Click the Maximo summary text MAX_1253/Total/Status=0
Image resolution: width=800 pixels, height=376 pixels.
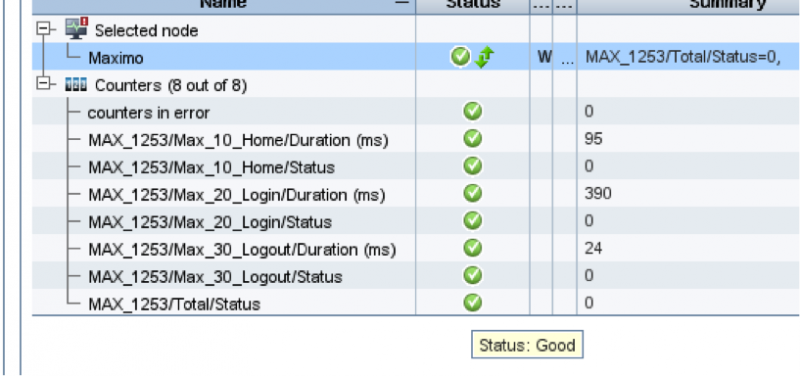coord(683,57)
